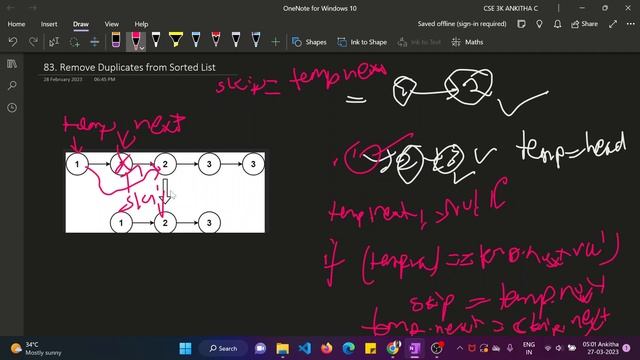View recent notes from the sidebar

pyautogui.click(x=12, y=108)
